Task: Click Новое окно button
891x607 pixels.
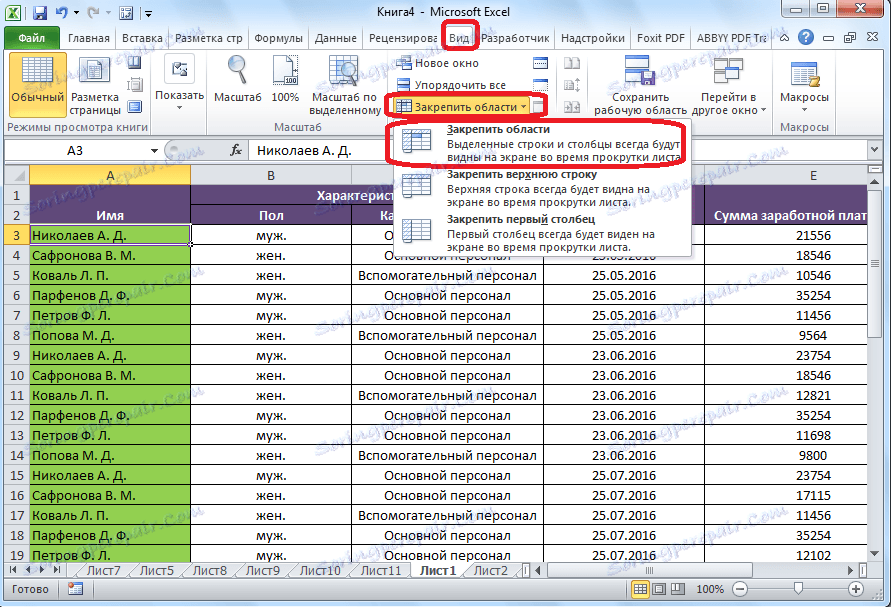Action: [437, 63]
